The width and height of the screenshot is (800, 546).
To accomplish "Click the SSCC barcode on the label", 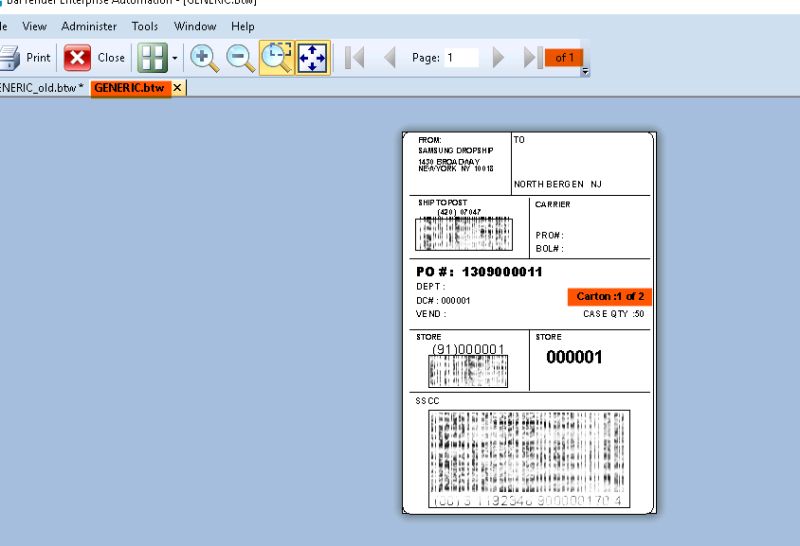I will (x=529, y=459).
